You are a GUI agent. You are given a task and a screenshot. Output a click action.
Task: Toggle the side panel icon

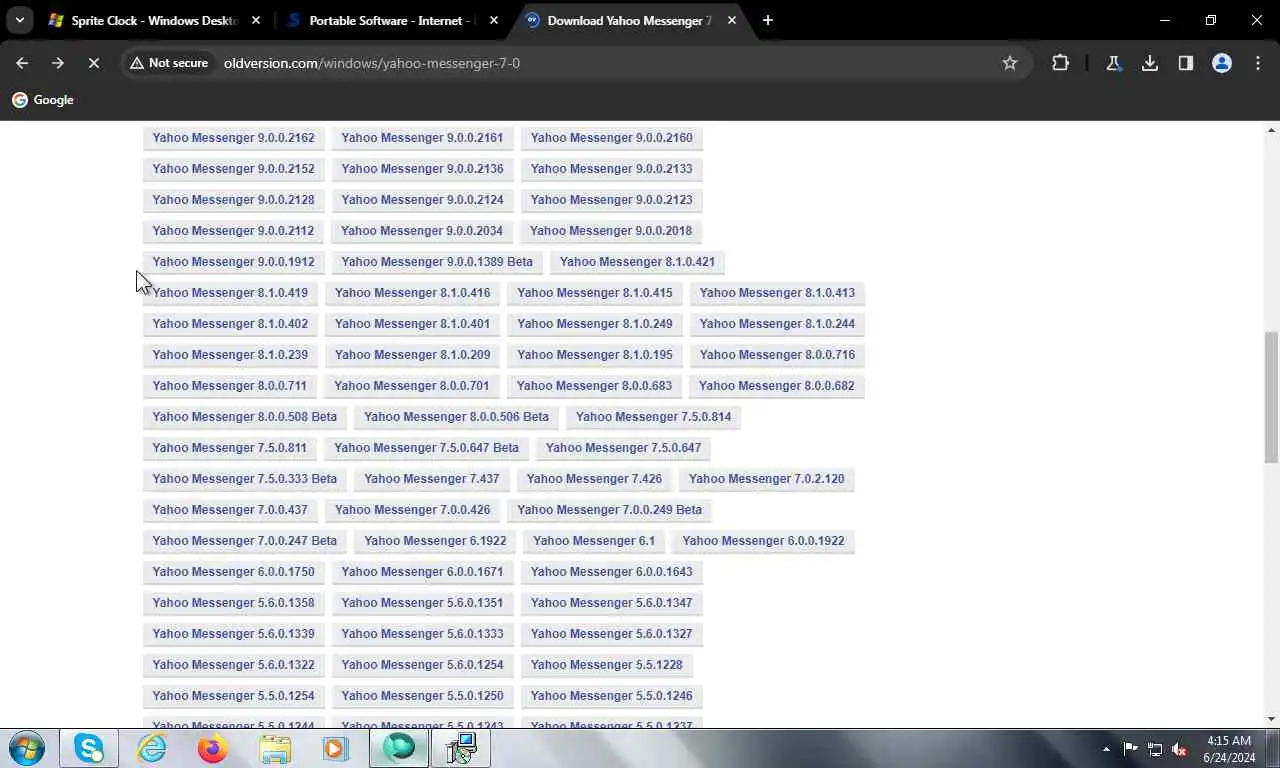[x=1186, y=63]
